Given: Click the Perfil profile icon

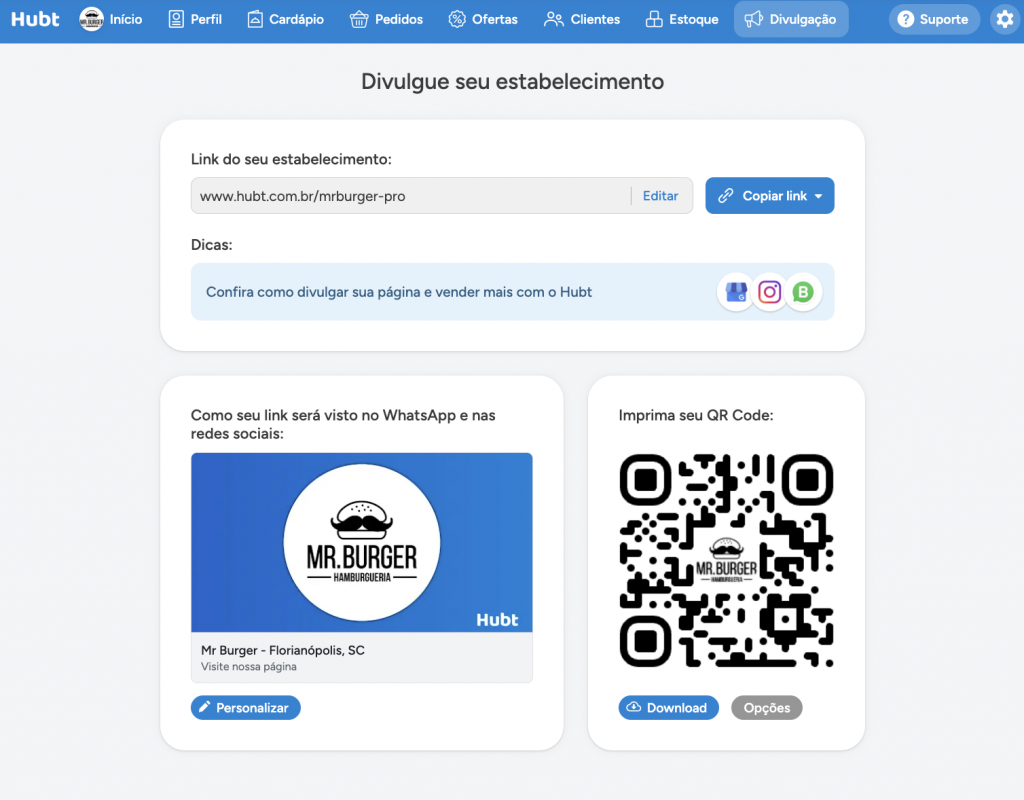Looking at the screenshot, I should pyautogui.click(x=176, y=19).
